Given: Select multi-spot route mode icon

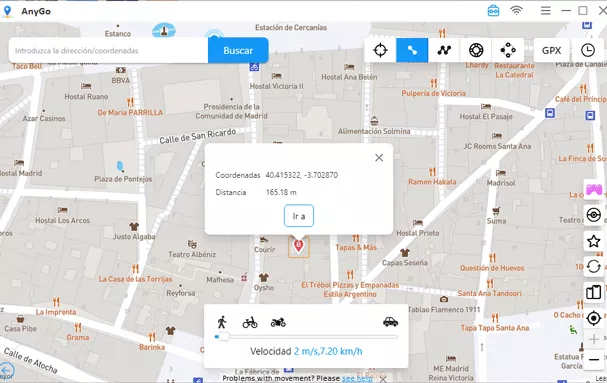Looking at the screenshot, I should point(444,50).
